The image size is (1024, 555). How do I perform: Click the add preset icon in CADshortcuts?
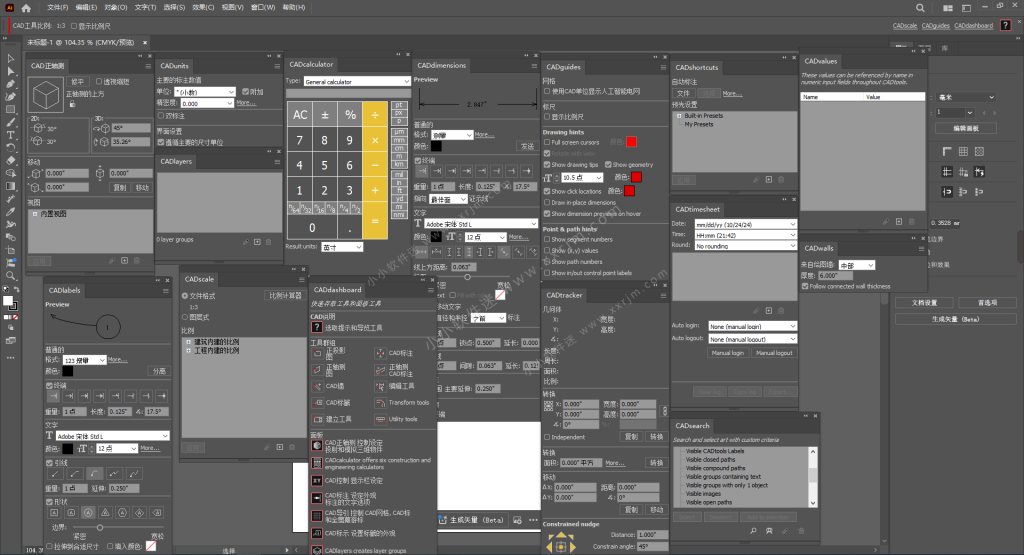click(769, 180)
